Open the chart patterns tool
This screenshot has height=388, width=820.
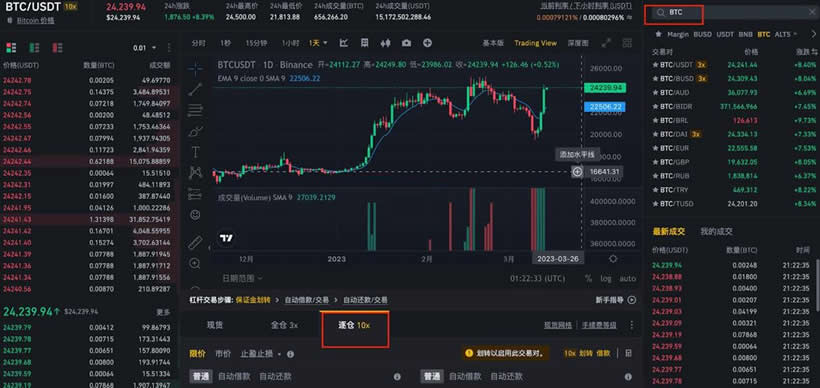(196, 172)
